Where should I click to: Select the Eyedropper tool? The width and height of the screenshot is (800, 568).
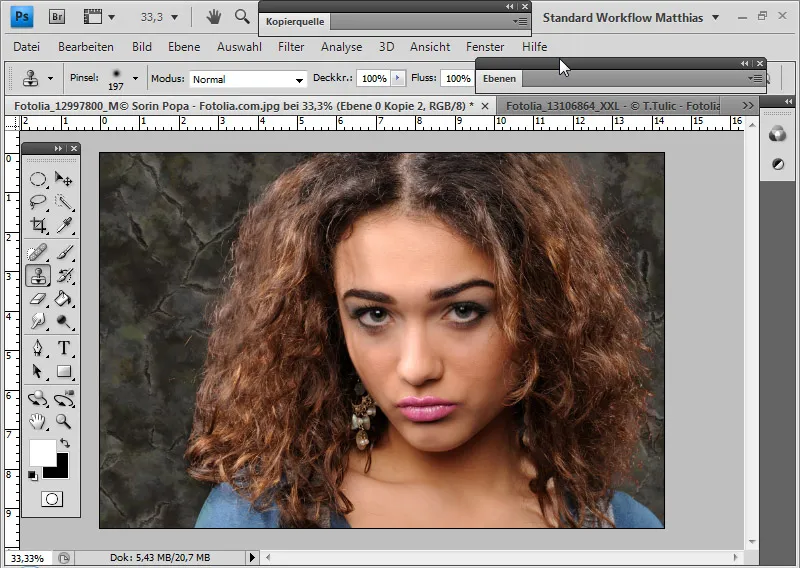pos(64,225)
